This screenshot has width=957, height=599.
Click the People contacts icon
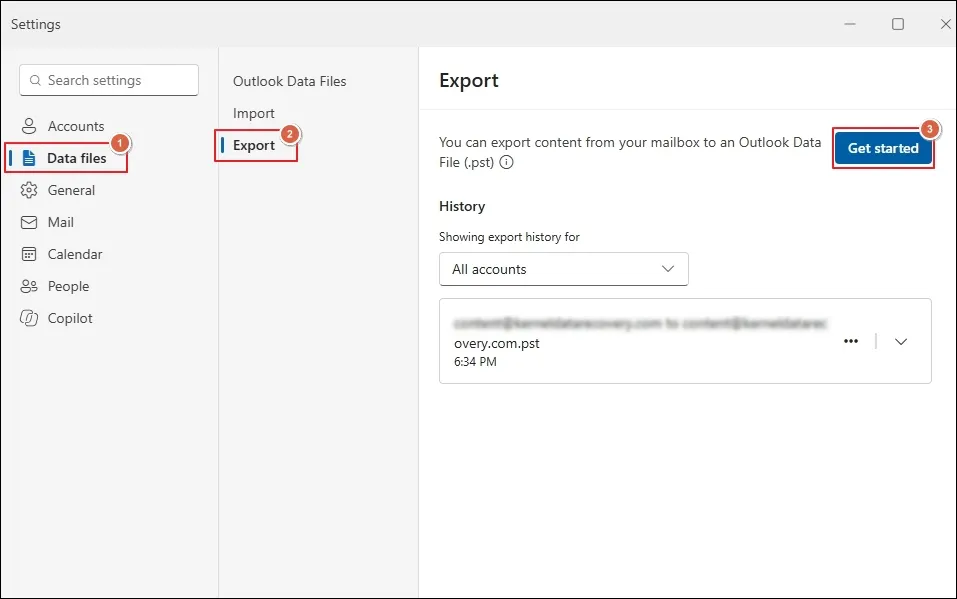[29, 286]
